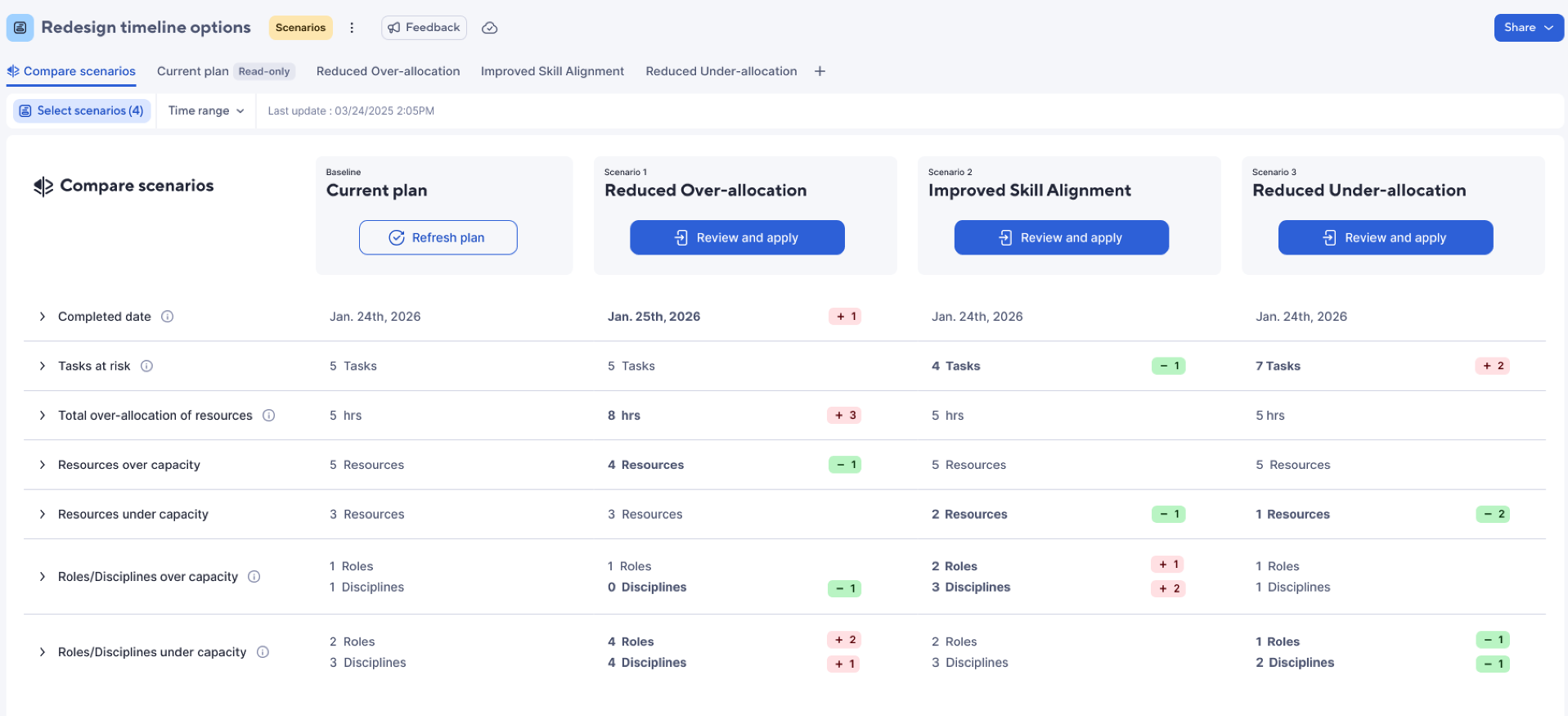Click the Compare scenarios heading icon
Image resolution: width=1568 pixels, height=716 pixels.
[x=43, y=187]
